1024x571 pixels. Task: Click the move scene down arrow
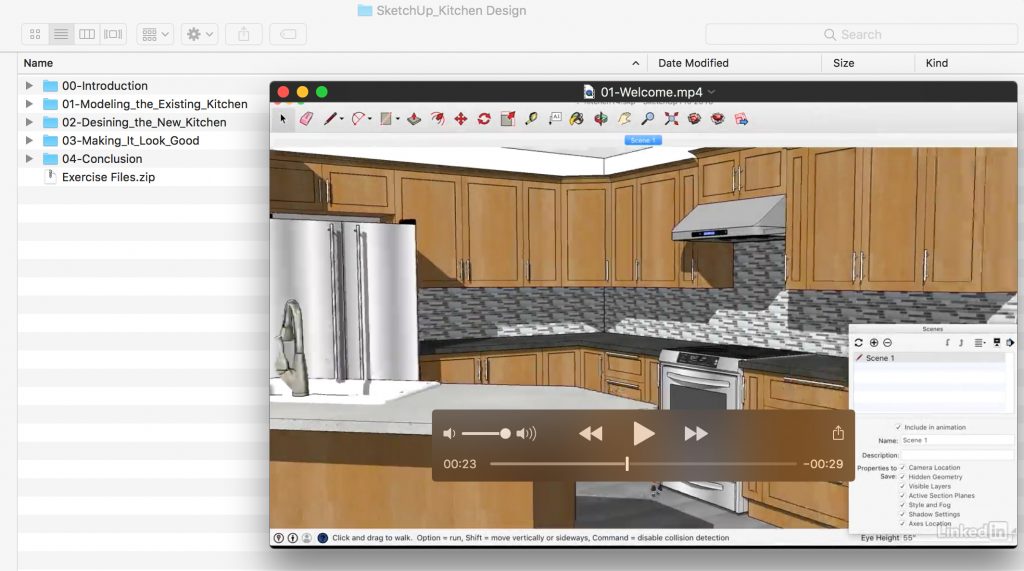point(961,342)
